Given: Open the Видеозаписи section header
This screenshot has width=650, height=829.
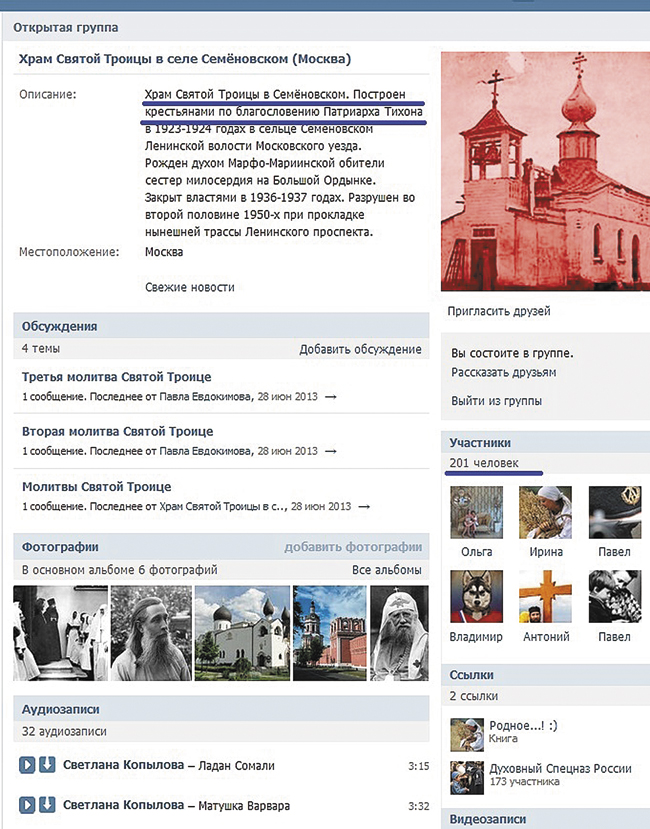Looking at the screenshot, I should [x=488, y=819].
